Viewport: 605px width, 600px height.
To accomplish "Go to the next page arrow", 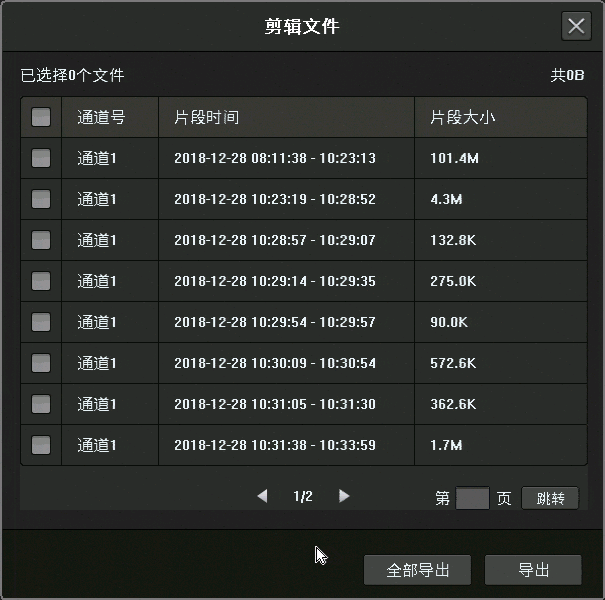I will [344, 496].
